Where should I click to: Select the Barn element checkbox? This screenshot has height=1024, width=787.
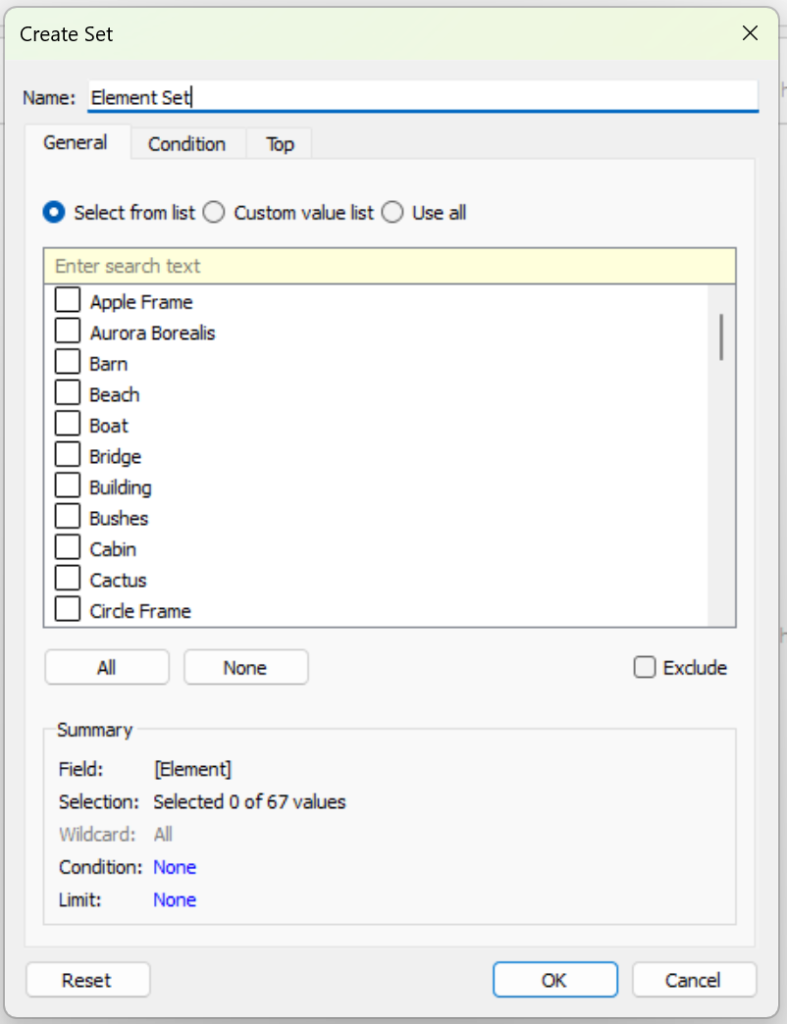point(67,362)
